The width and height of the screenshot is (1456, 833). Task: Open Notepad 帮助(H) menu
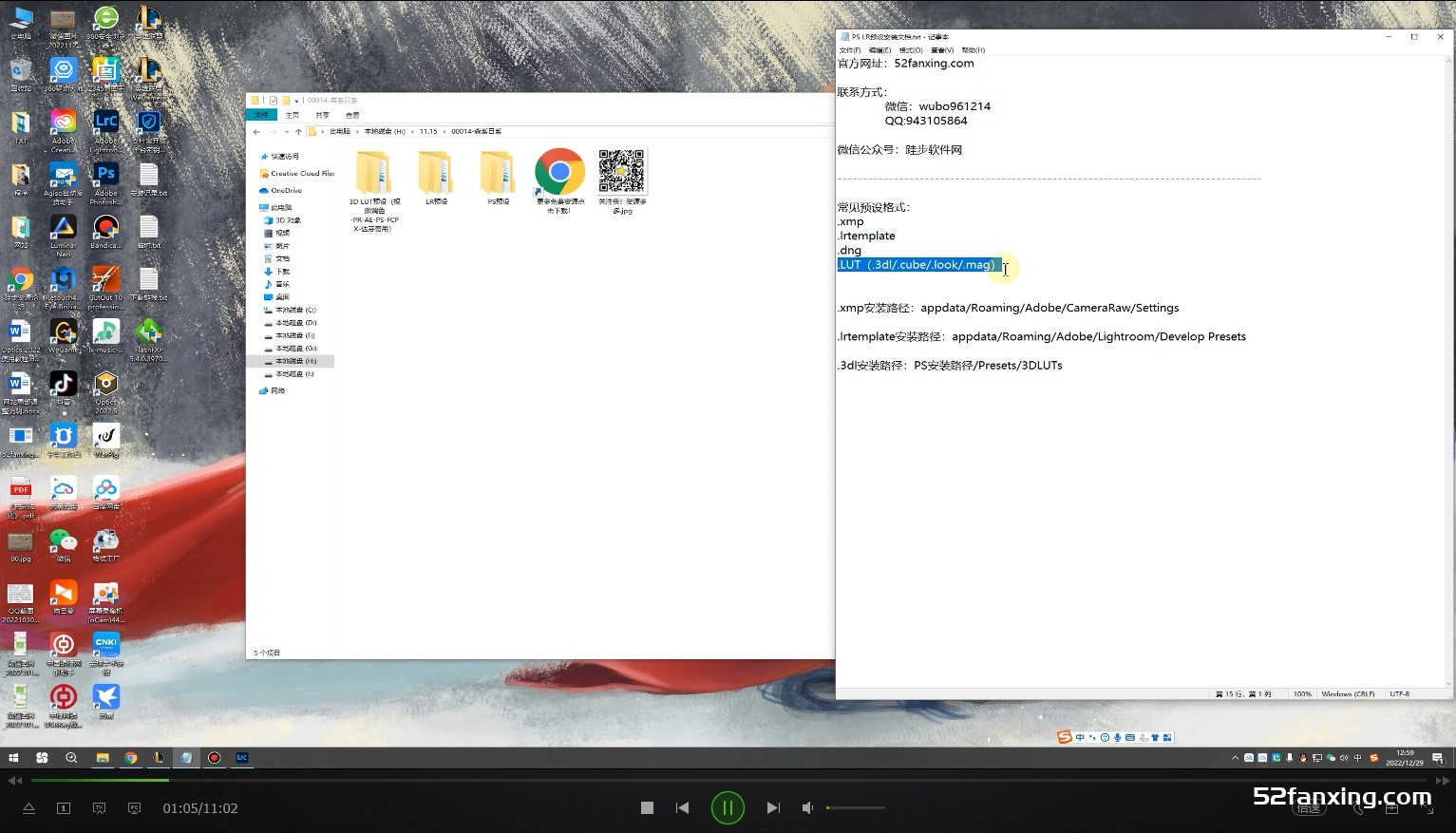pos(974,50)
